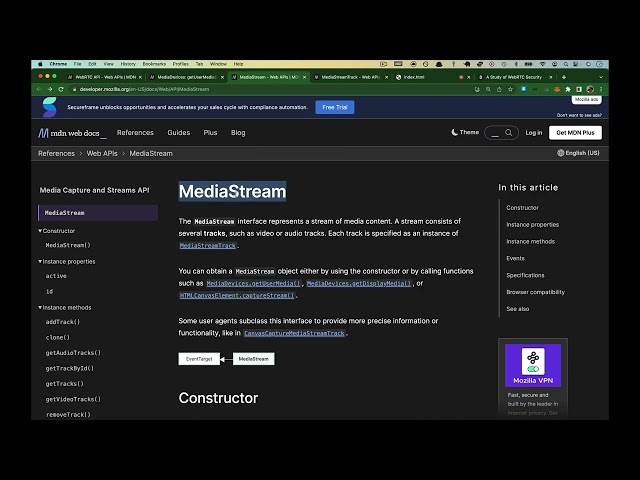Image resolution: width=640 pixels, height=480 pixels.
Task: Open the Chrome menu bar item
Action: pyautogui.click(x=58, y=64)
